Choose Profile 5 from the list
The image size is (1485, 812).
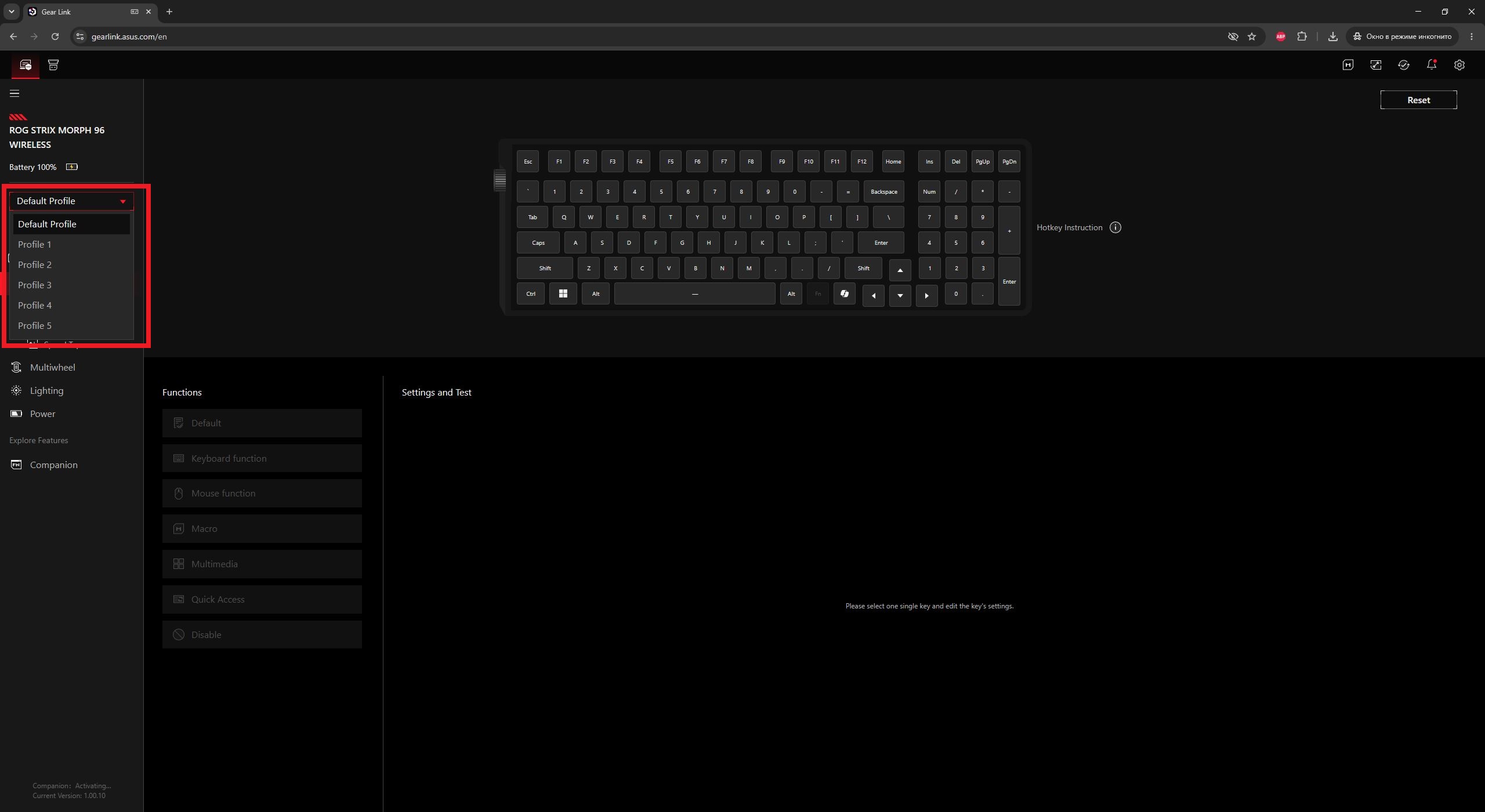(71, 325)
